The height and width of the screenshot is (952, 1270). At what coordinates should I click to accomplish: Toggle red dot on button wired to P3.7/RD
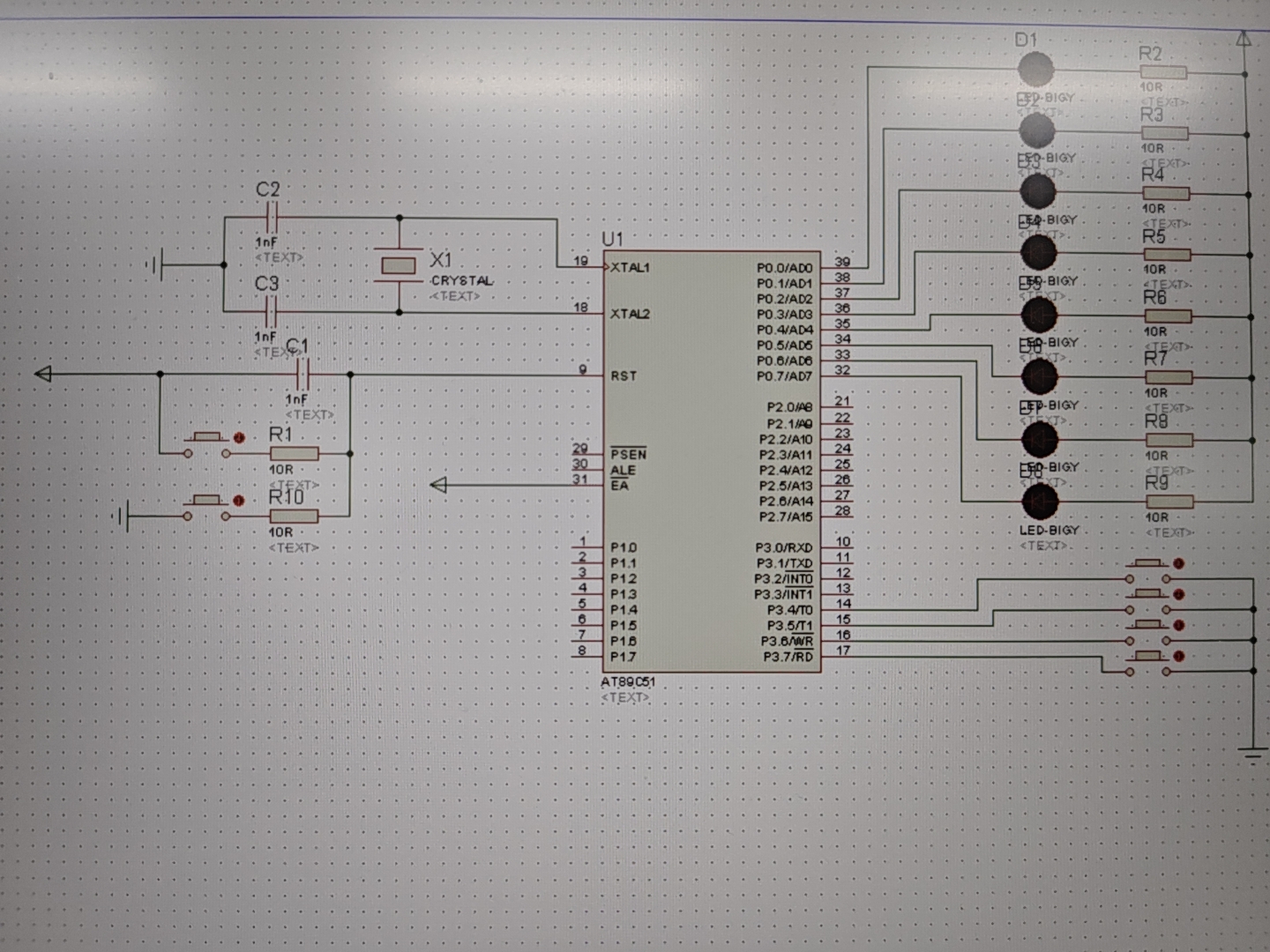pyautogui.click(x=1178, y=656)
